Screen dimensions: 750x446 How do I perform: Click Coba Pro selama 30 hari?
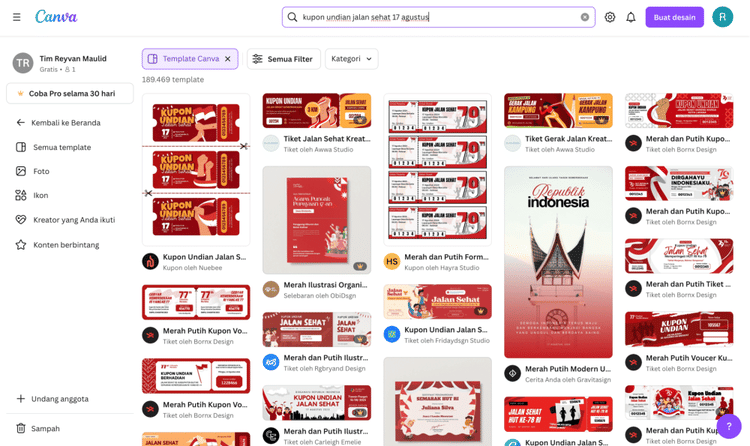(x=70, y=93)
